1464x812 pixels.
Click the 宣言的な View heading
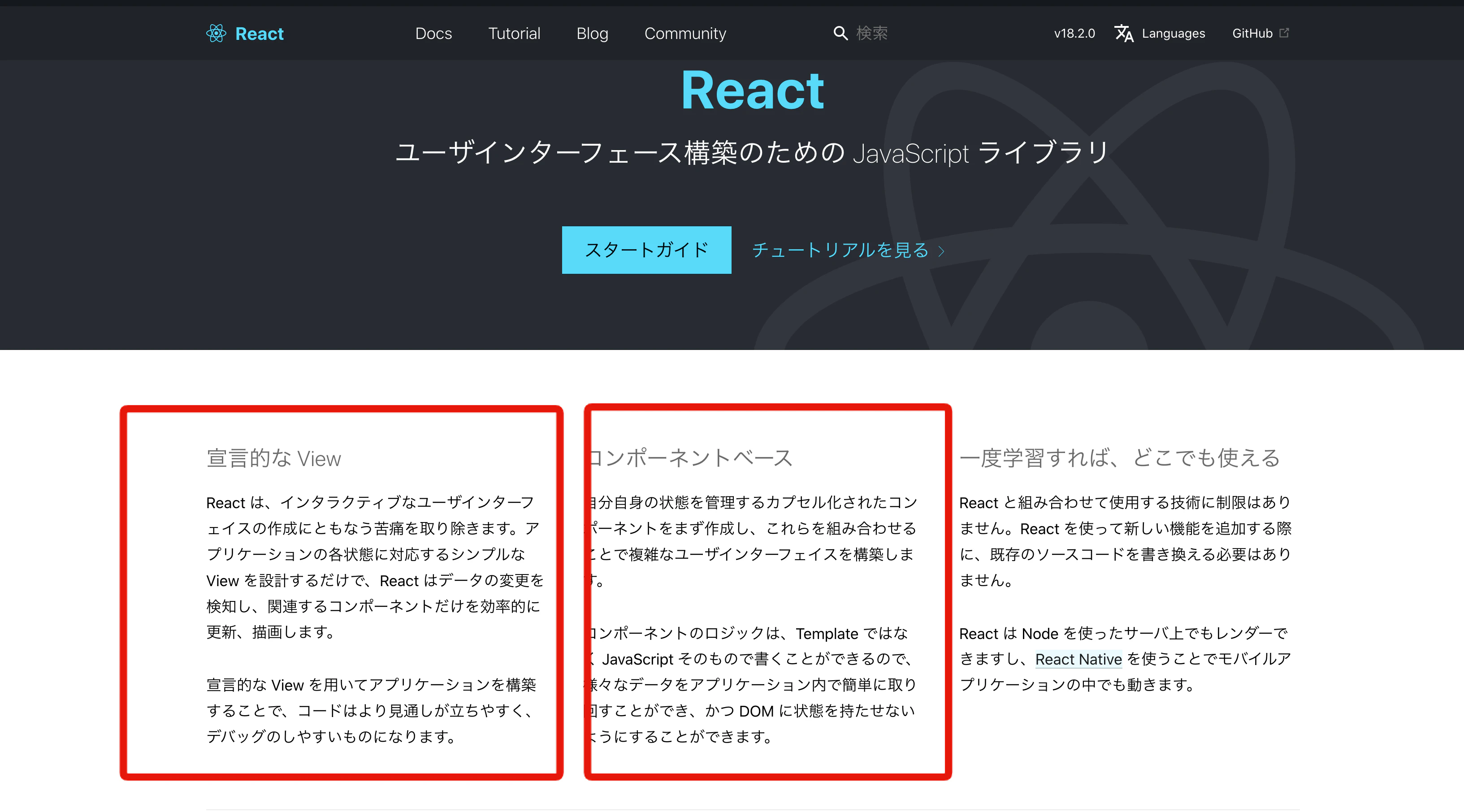[x=273, y=458]
